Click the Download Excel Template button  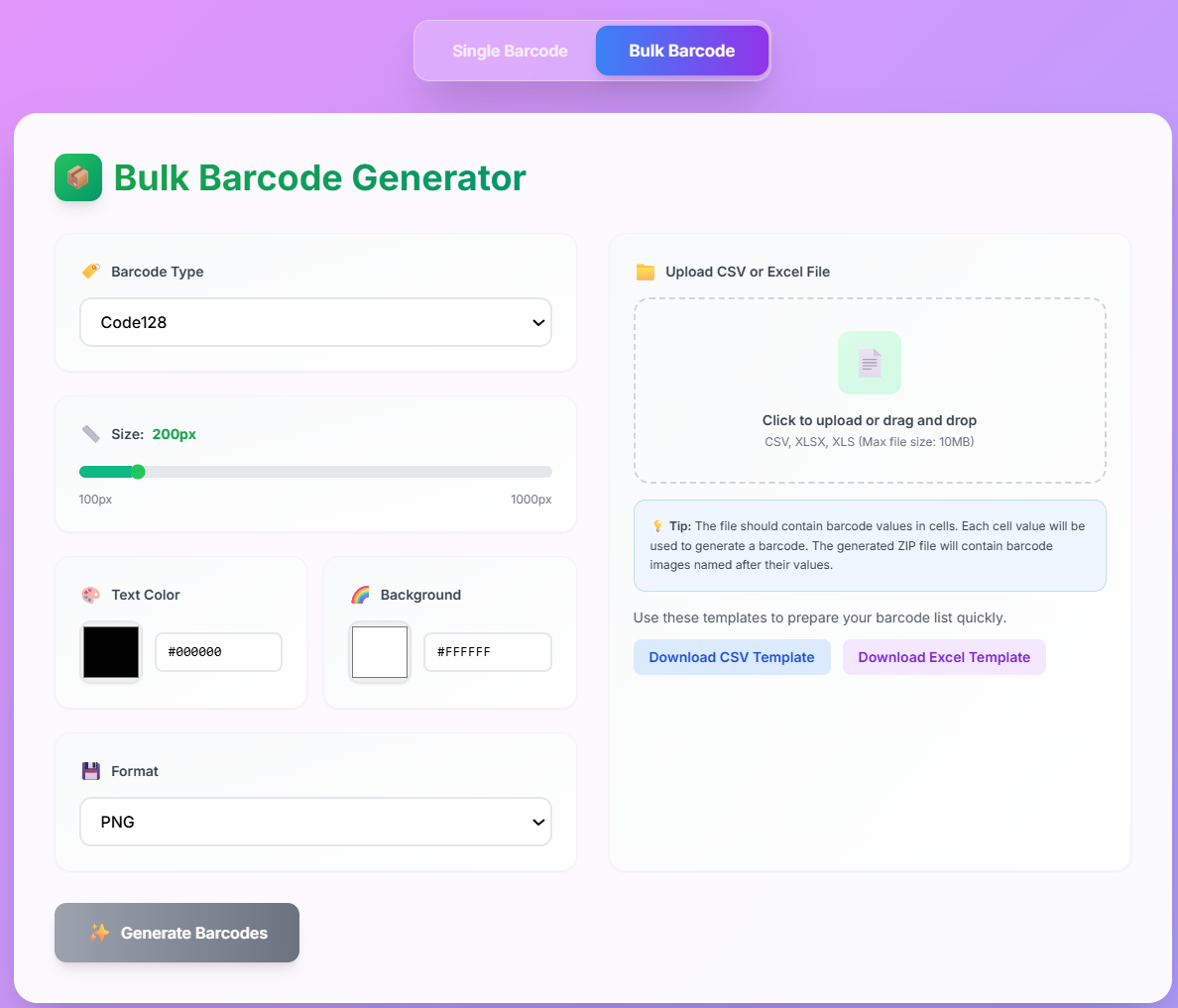pos(943,657)
